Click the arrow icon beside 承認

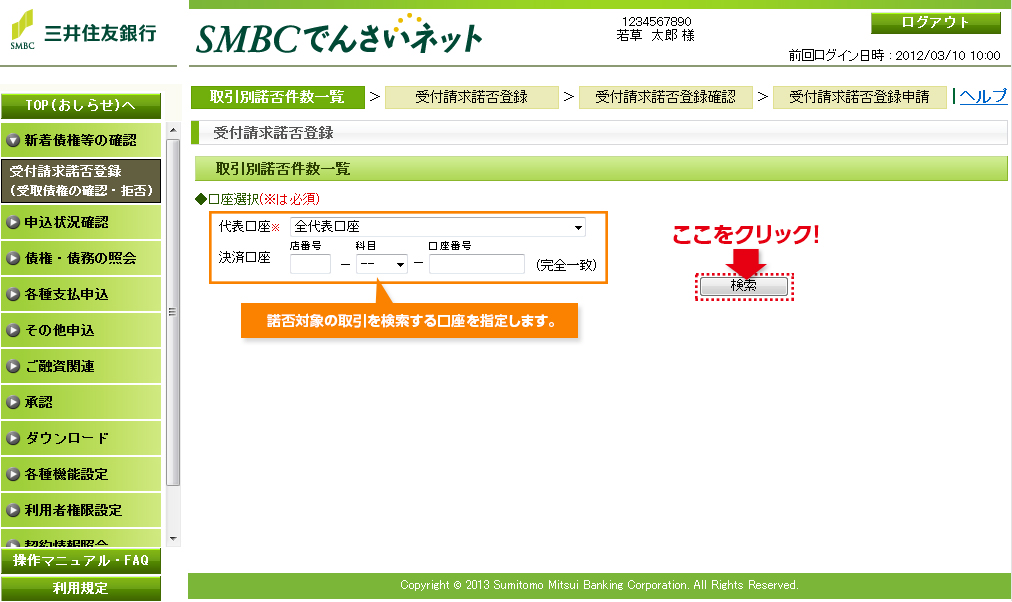pyautogui.click(x=13, y=403)
